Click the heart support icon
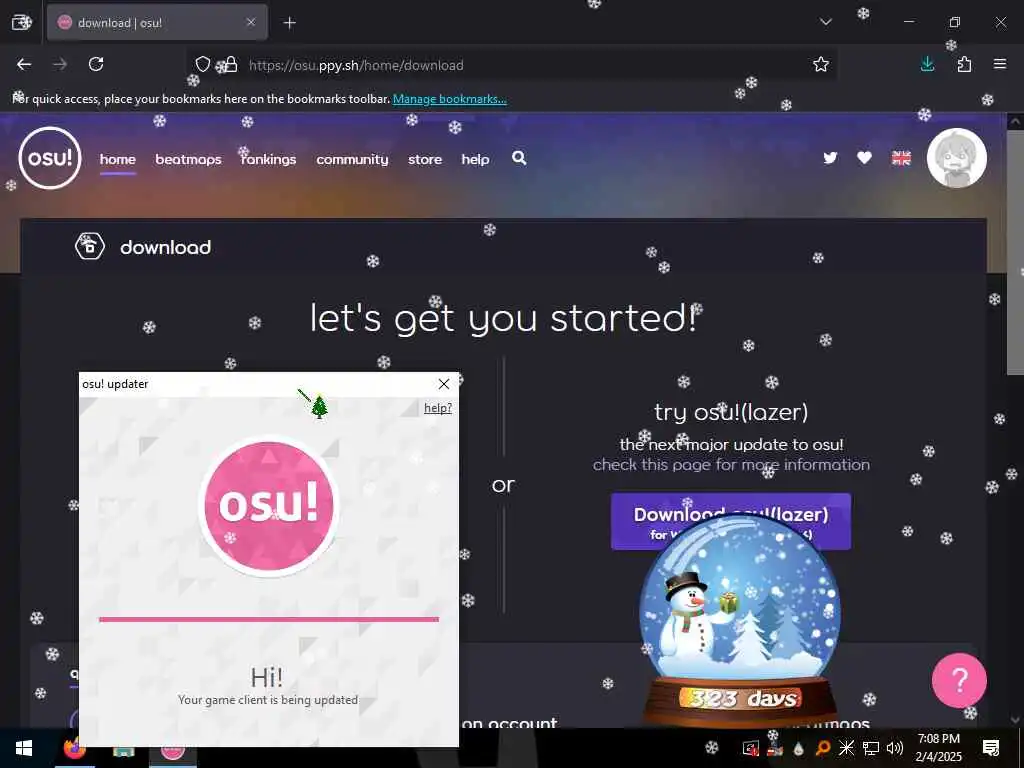 864,158
